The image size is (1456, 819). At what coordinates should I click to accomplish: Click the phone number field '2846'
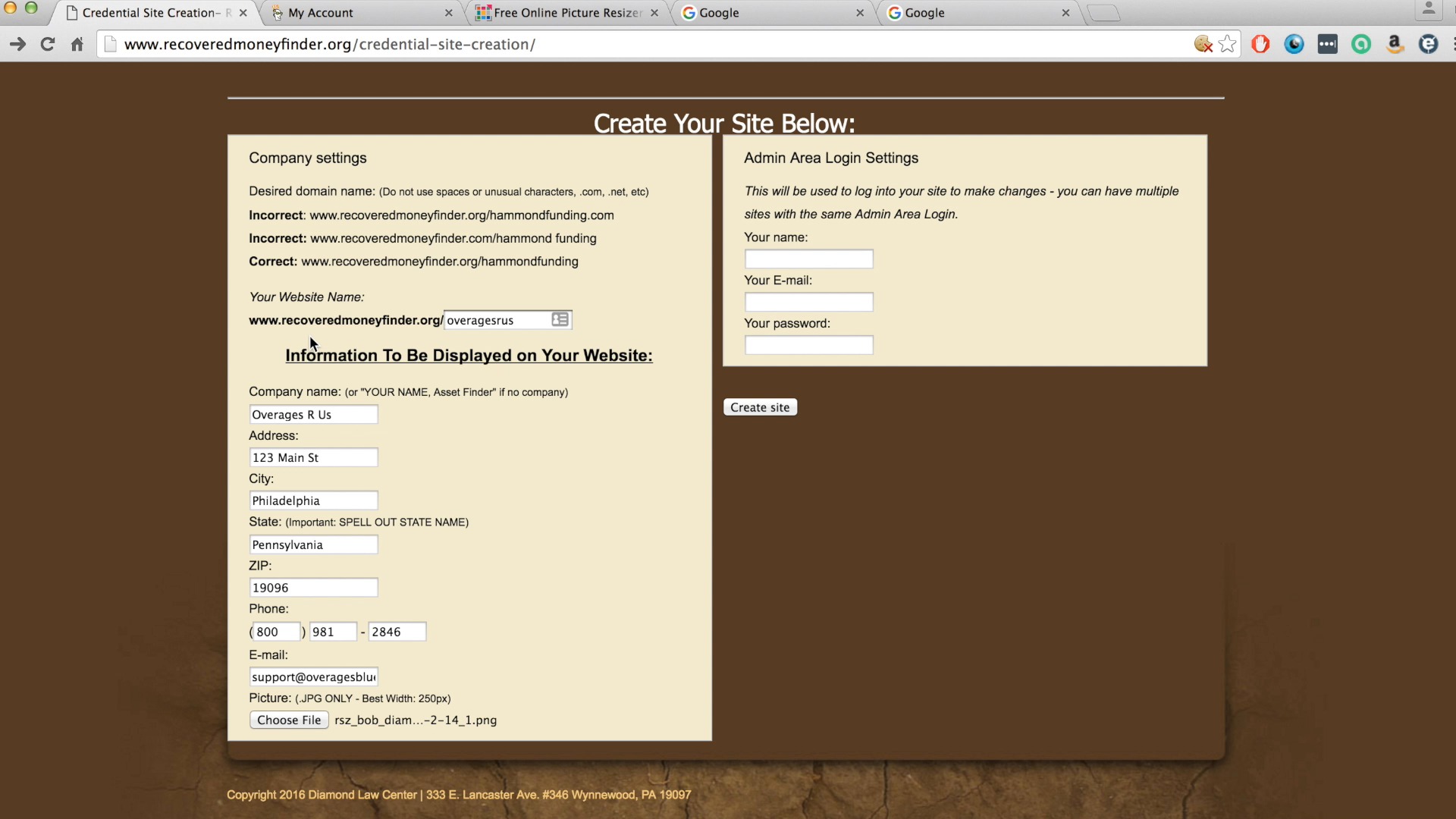(x=397, y=632)
